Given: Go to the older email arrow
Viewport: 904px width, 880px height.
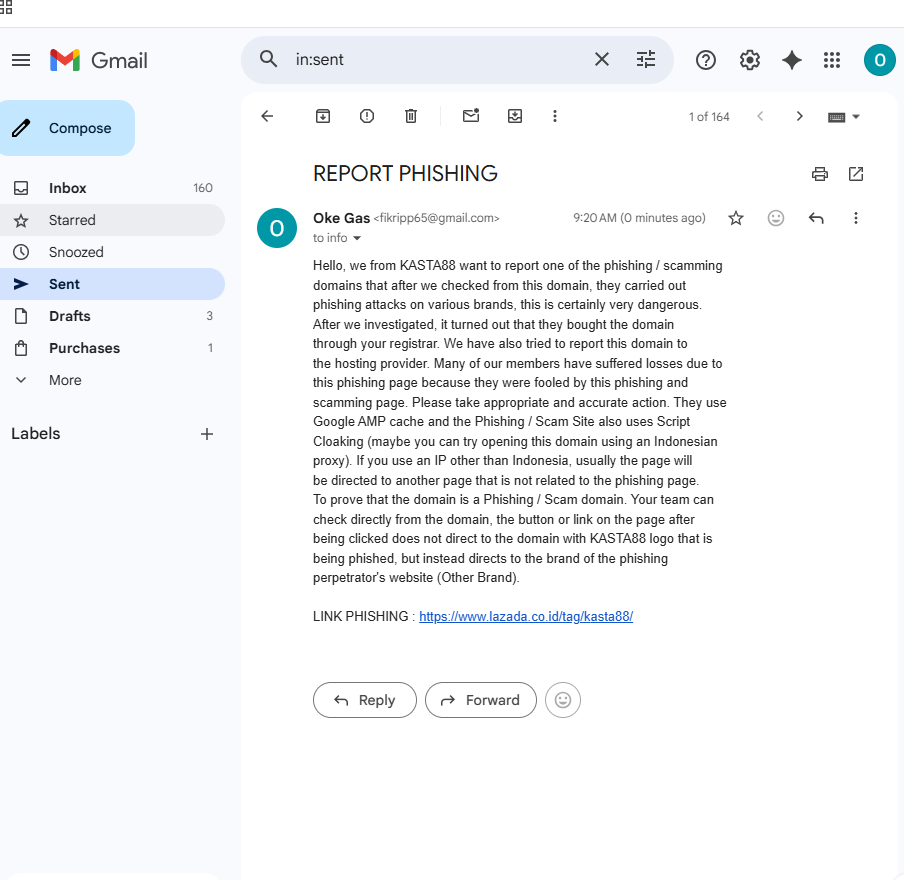Looking at the screenshot, I should point(799,116).
